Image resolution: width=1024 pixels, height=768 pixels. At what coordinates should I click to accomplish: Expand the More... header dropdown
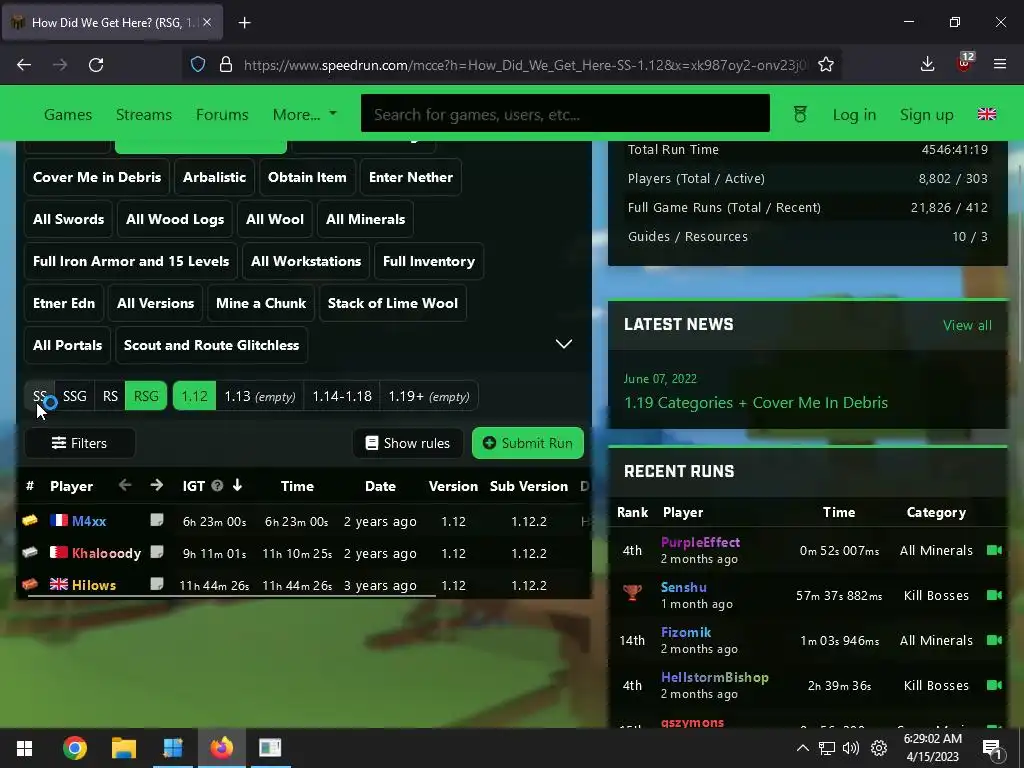[304, 114]
